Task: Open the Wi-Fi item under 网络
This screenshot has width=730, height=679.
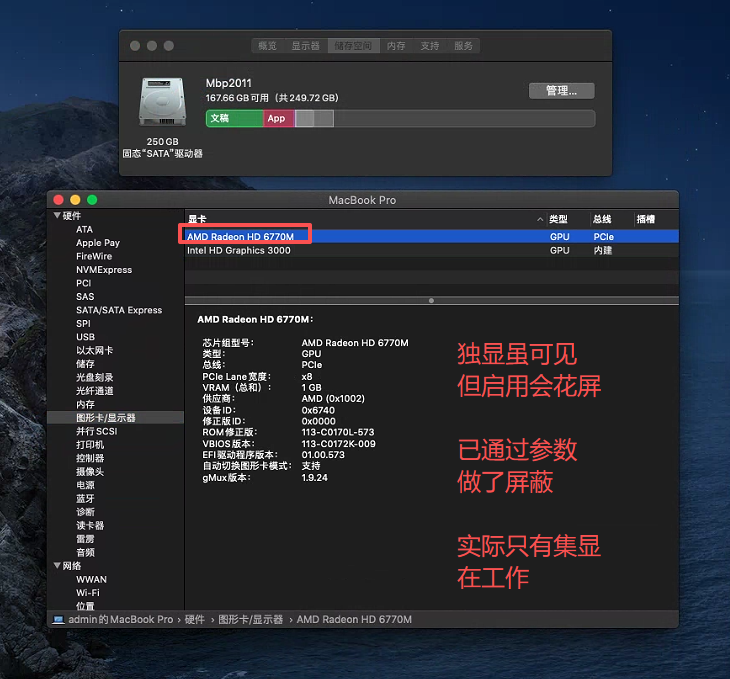Action: (88, 593)
